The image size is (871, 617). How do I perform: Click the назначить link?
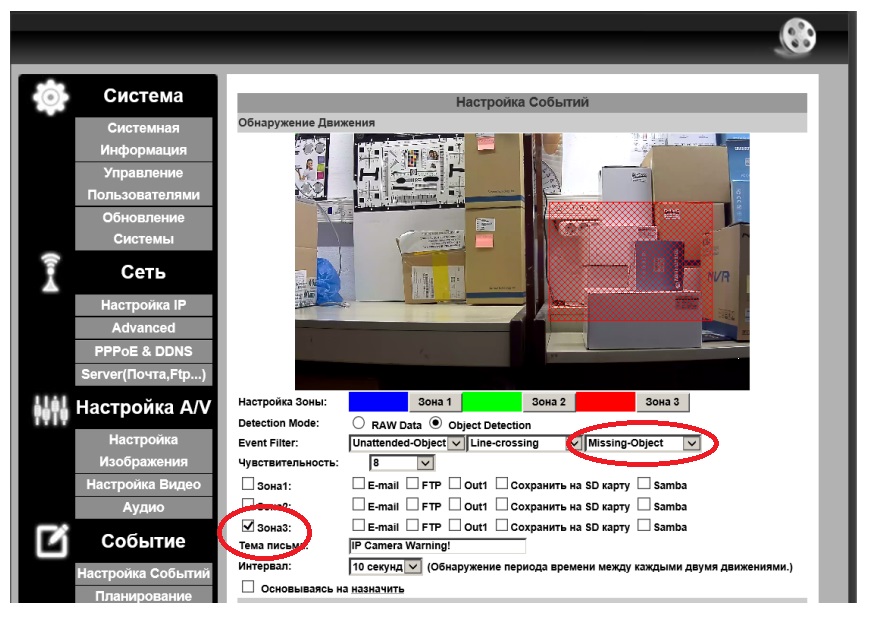coord(378,589)
